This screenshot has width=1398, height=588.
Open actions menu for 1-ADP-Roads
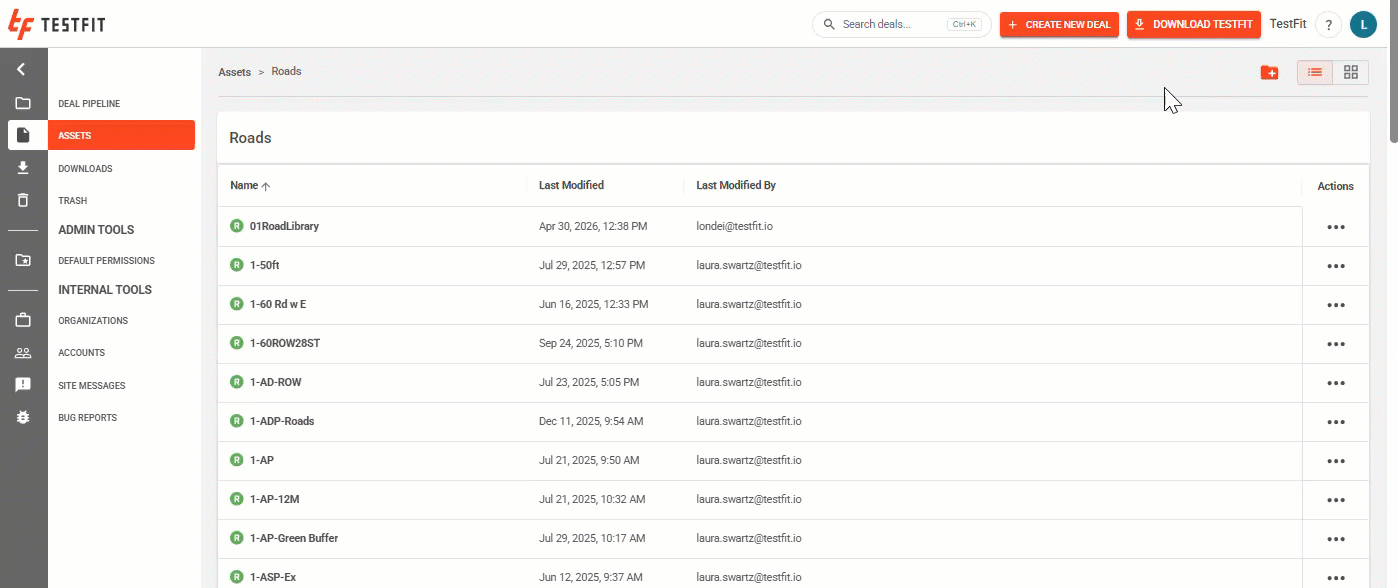(1336, 422)
